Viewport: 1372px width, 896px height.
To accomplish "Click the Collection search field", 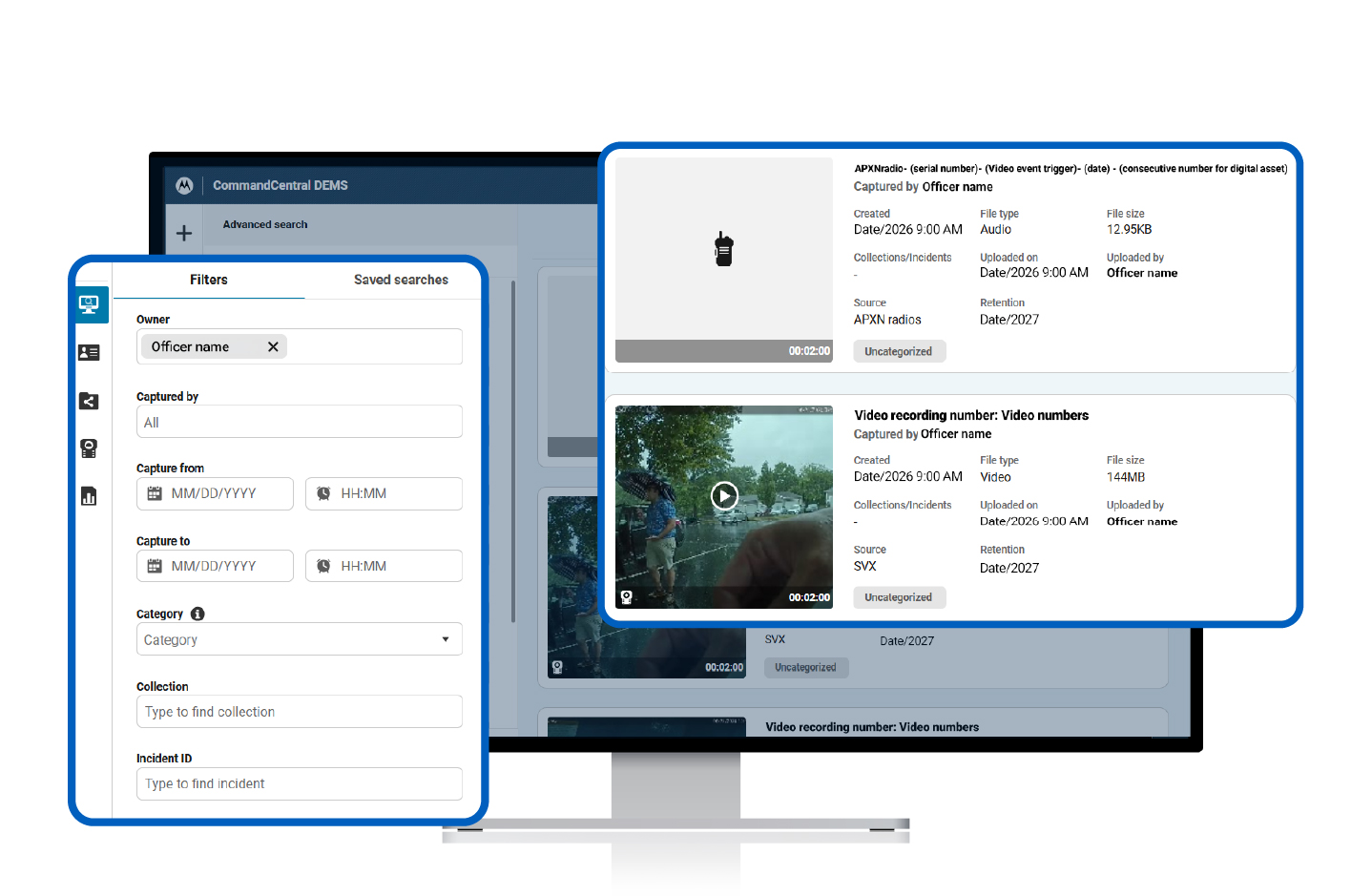I will (x=300, y=712).
